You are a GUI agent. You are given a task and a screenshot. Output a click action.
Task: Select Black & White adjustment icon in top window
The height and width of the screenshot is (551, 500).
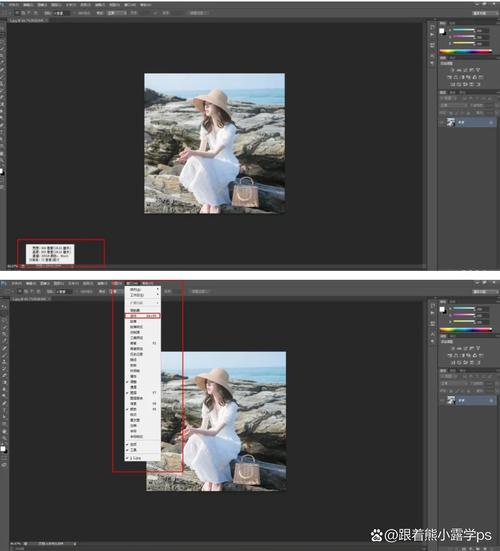point(463,77)
